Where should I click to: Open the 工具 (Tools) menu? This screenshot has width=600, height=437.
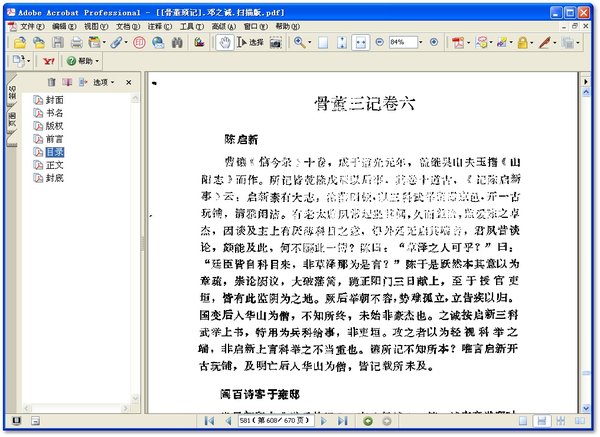(192, 26)
